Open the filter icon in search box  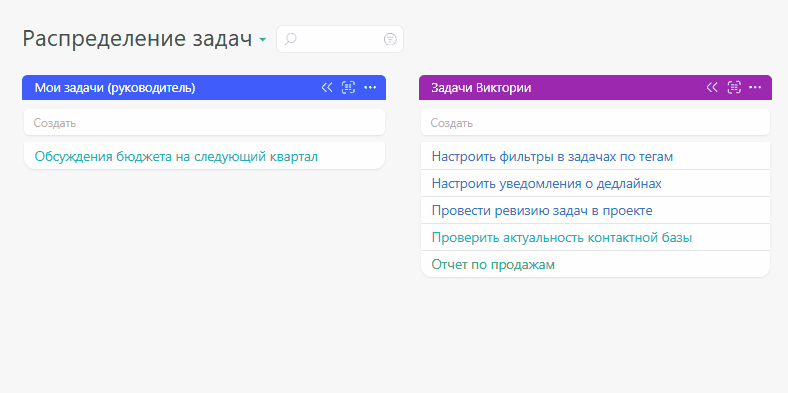(x=390, y=39)
